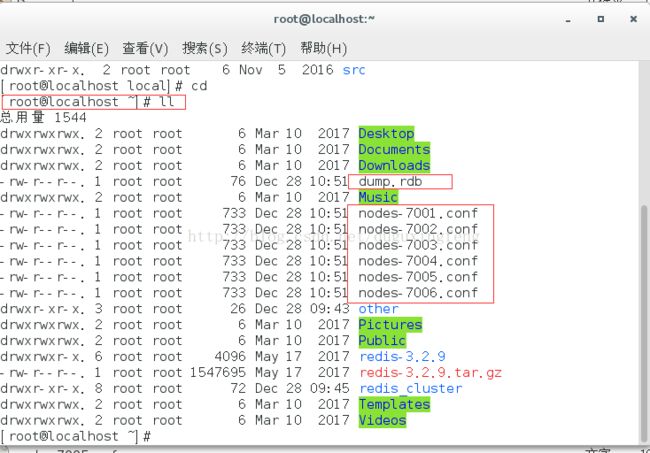Click the Music directory name
Screen dimensions: 650x453
(x=378, y=197)
